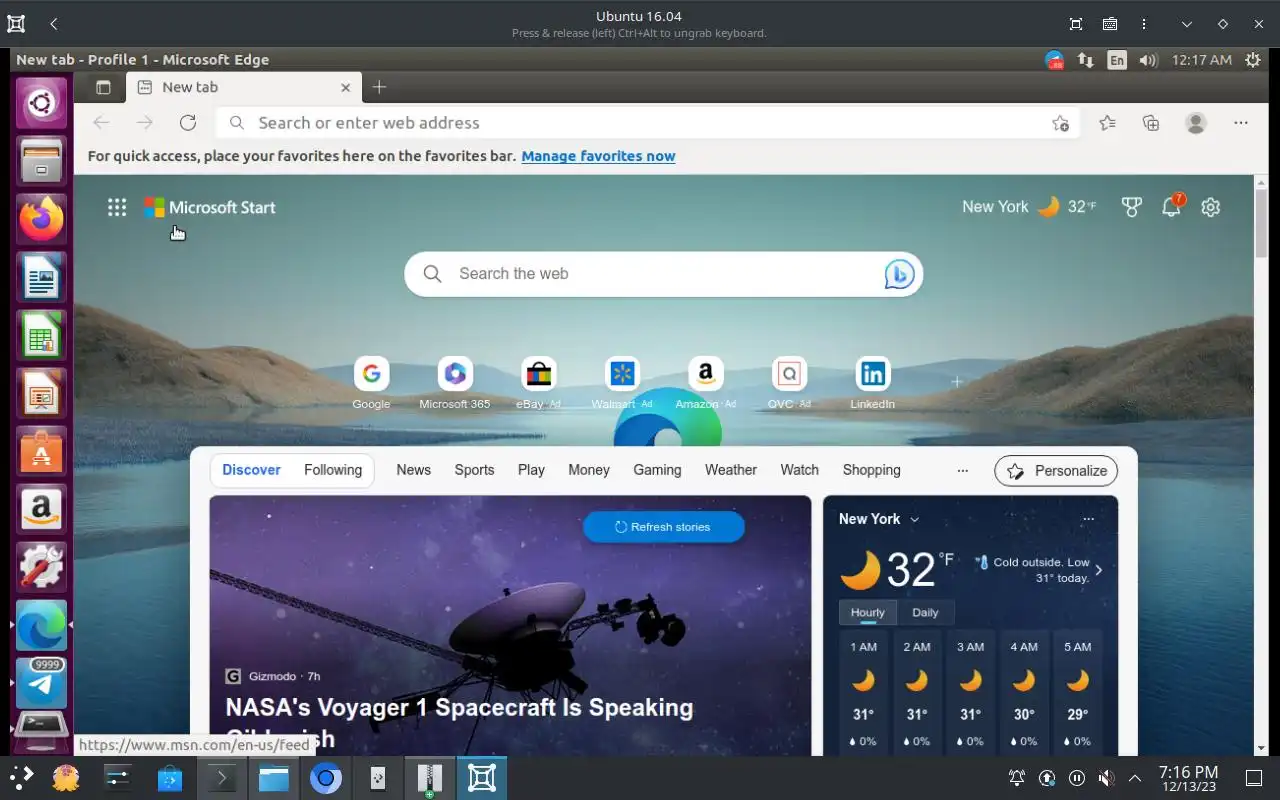The width and height of the screenshot is (1280, 800).
Task: Expand more feed categories ellipsis
Action: (x=962, y=470)
